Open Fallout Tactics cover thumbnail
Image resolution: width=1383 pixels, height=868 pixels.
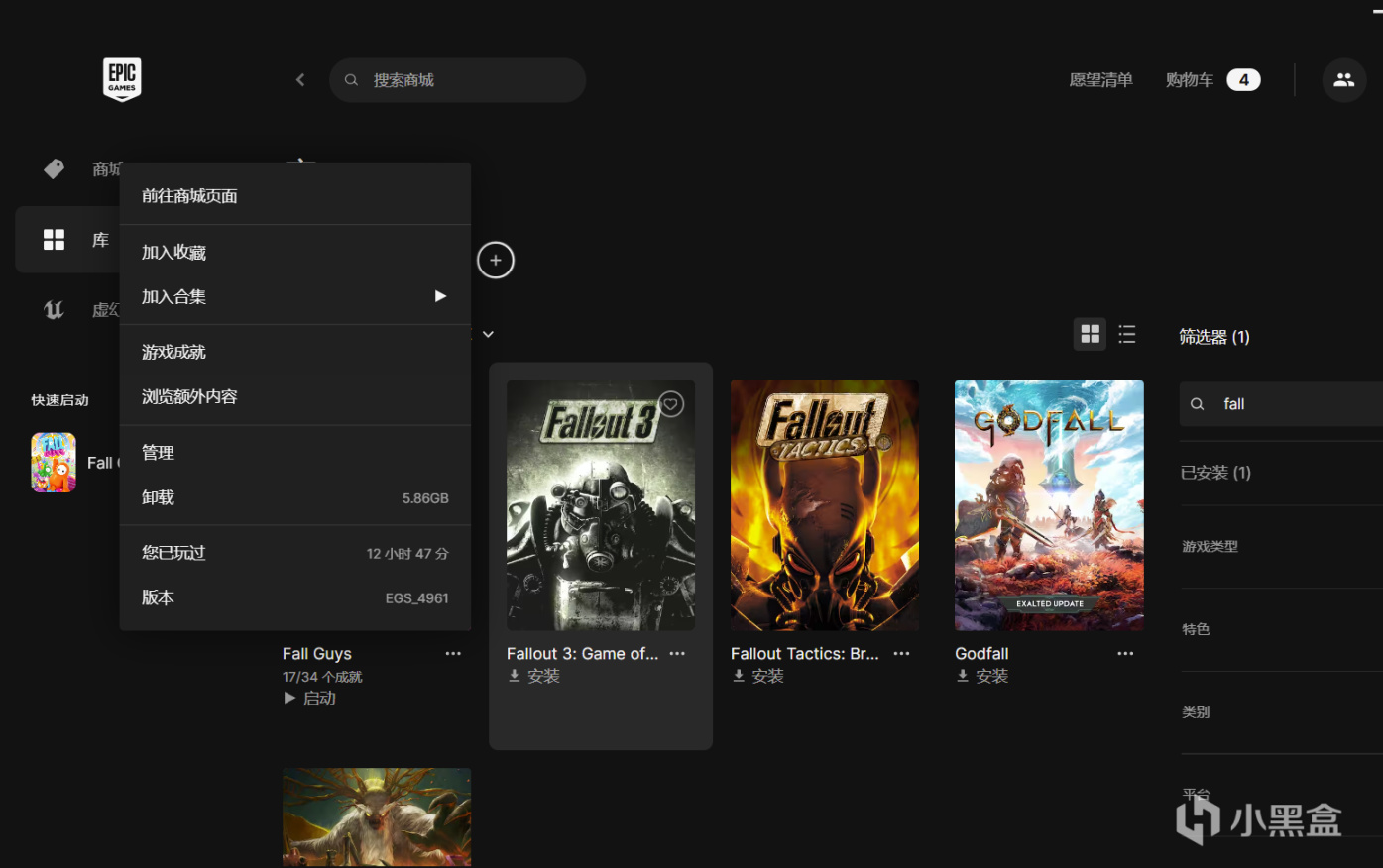coord(825,505)
